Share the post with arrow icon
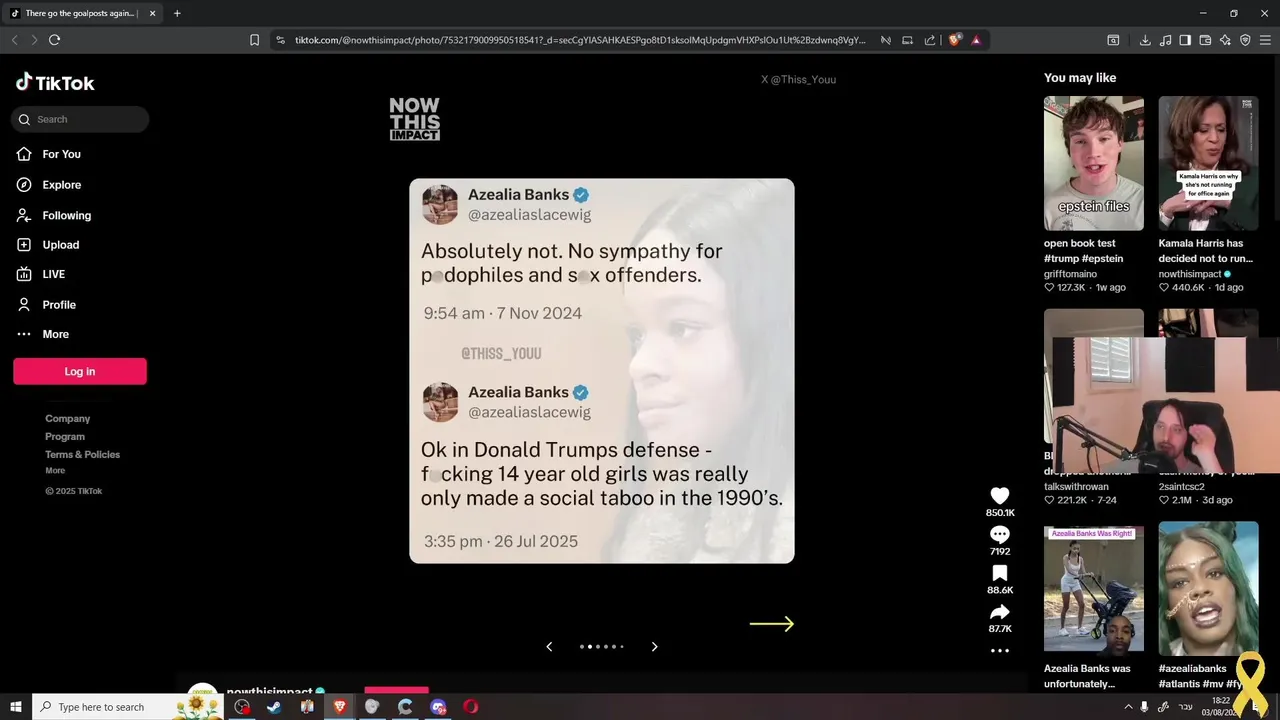1280x720 pixels. 1000,612
